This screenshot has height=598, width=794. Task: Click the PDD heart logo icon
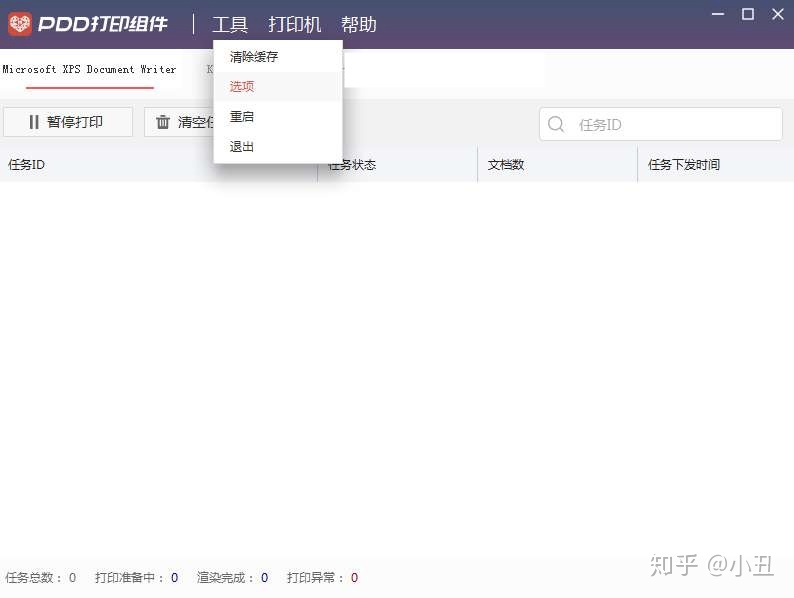coord(19,24)
